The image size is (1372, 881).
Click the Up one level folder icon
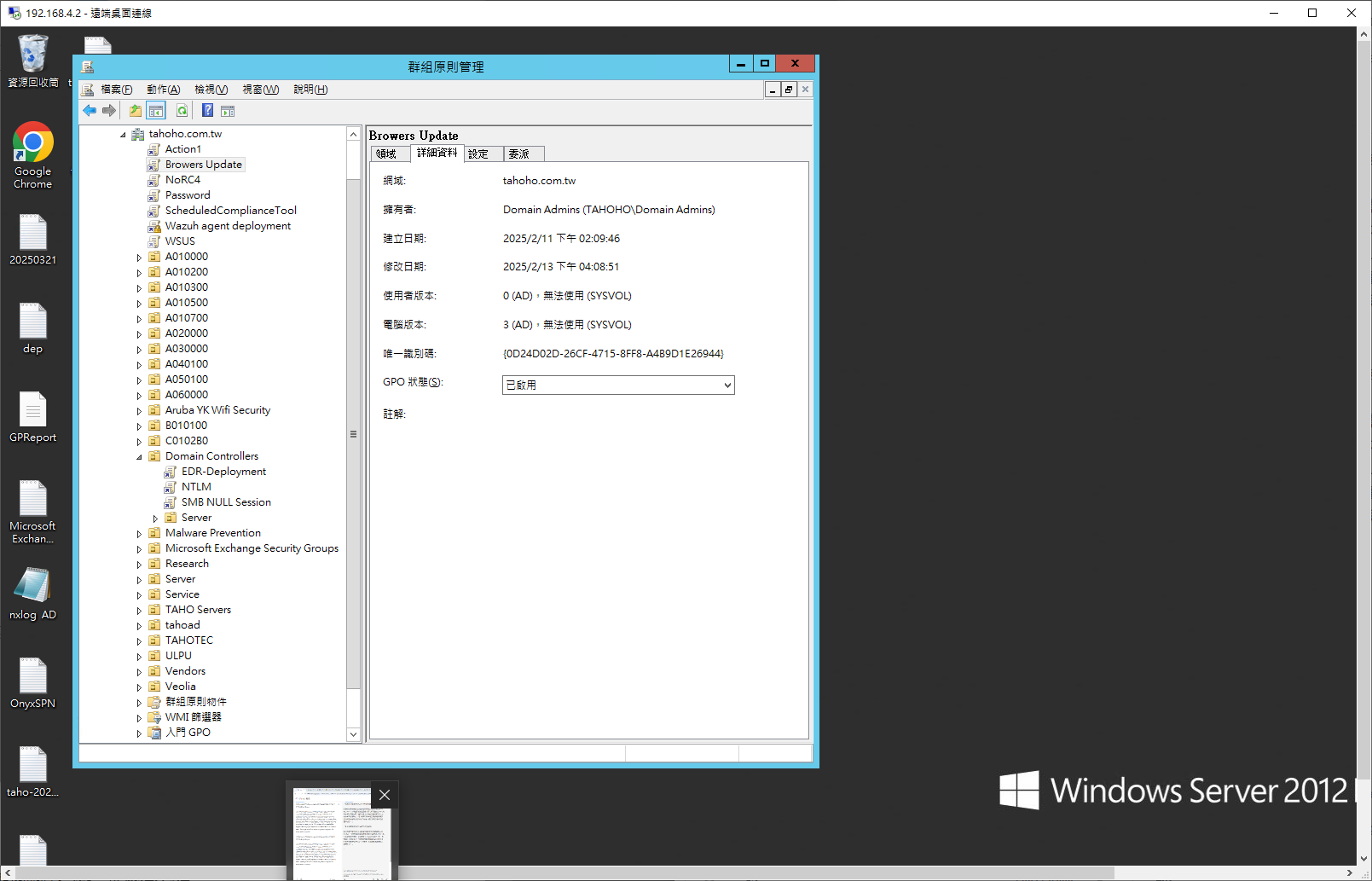tap(136, 111)
